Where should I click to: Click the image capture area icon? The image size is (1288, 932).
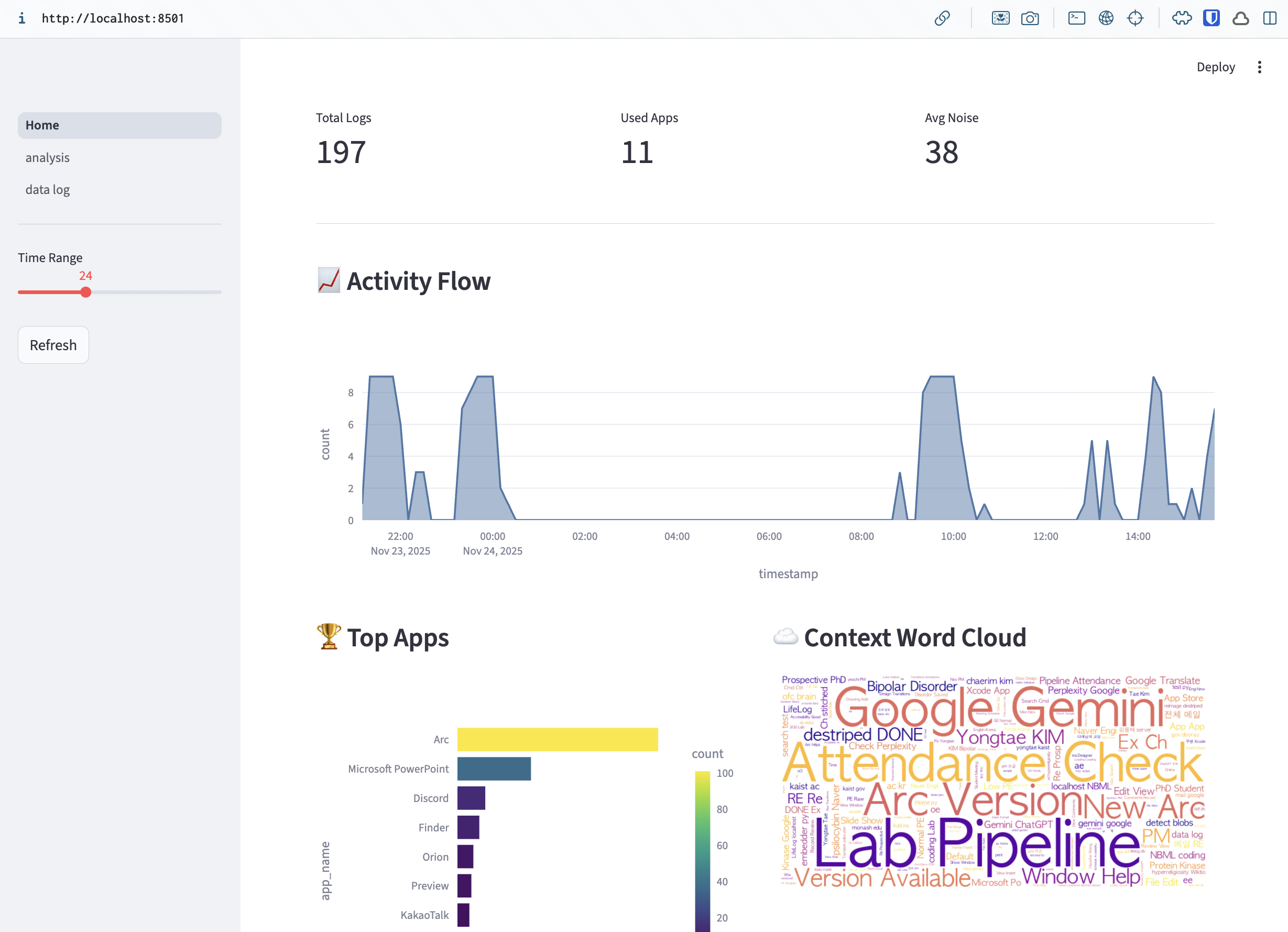[x=1000, y=18]
